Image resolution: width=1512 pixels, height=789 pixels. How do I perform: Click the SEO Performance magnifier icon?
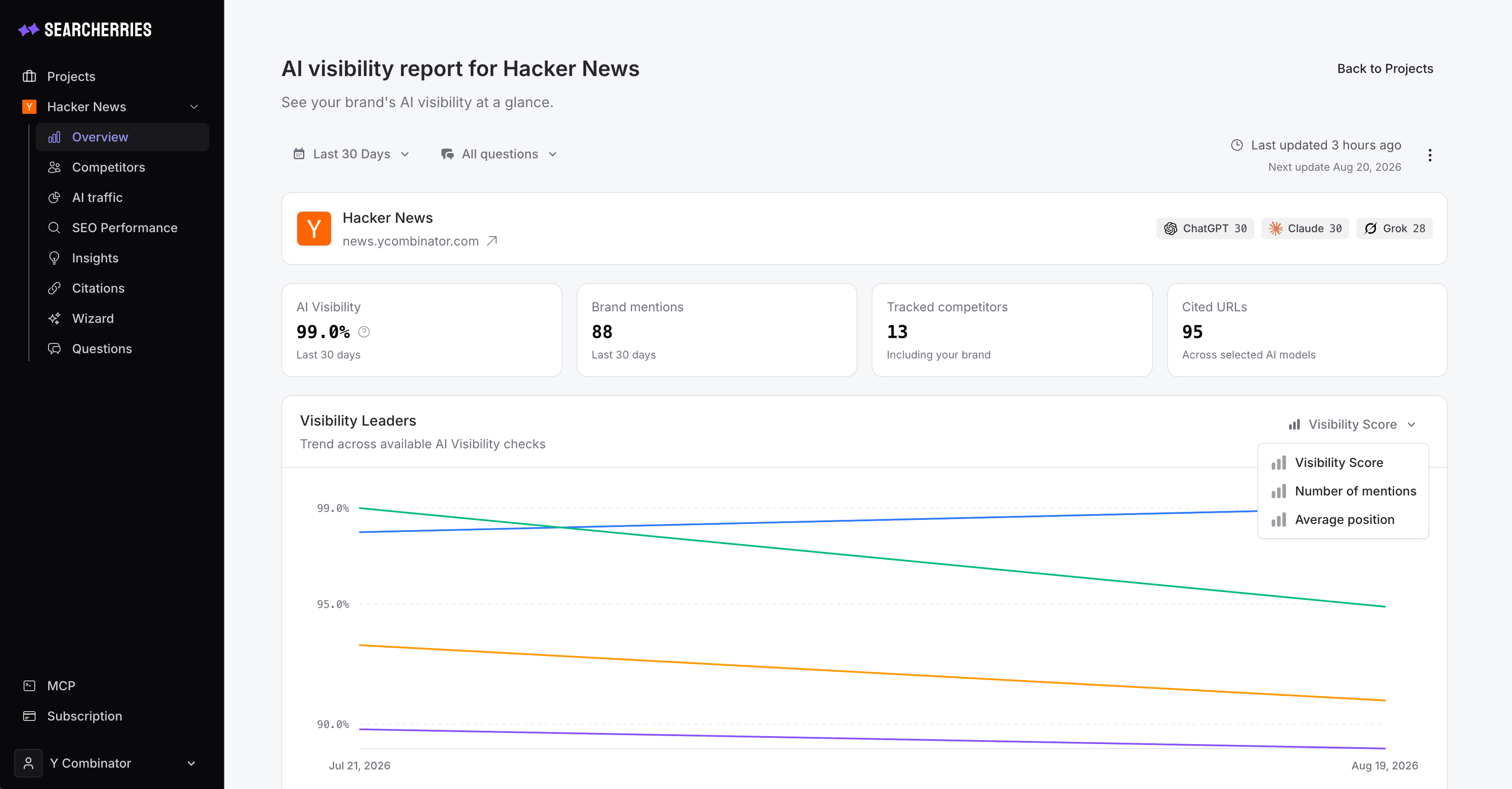[x=54, y=228]
